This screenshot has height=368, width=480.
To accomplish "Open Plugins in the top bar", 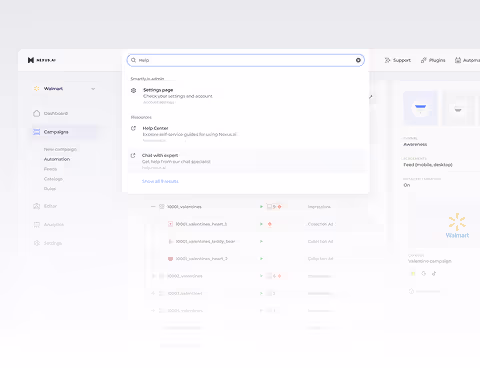I will 433,60.
